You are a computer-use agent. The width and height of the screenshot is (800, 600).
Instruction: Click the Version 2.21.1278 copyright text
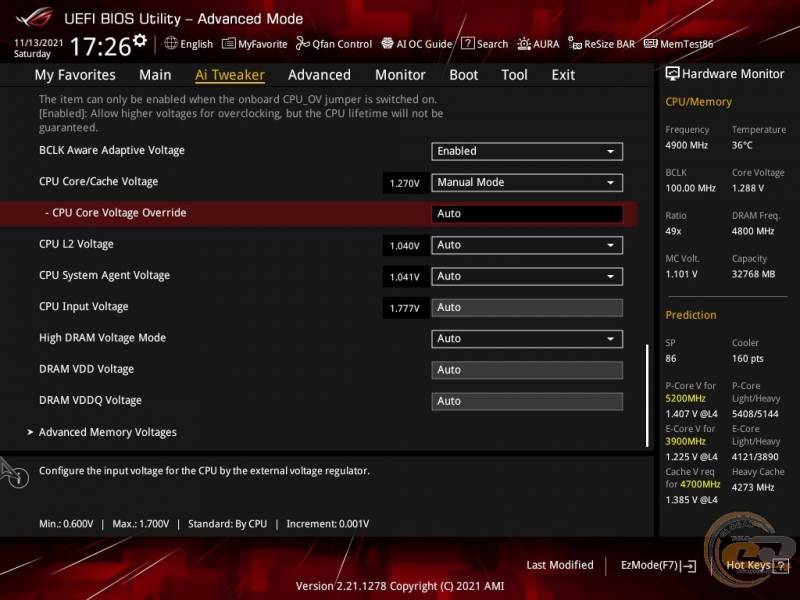[400, 586]
